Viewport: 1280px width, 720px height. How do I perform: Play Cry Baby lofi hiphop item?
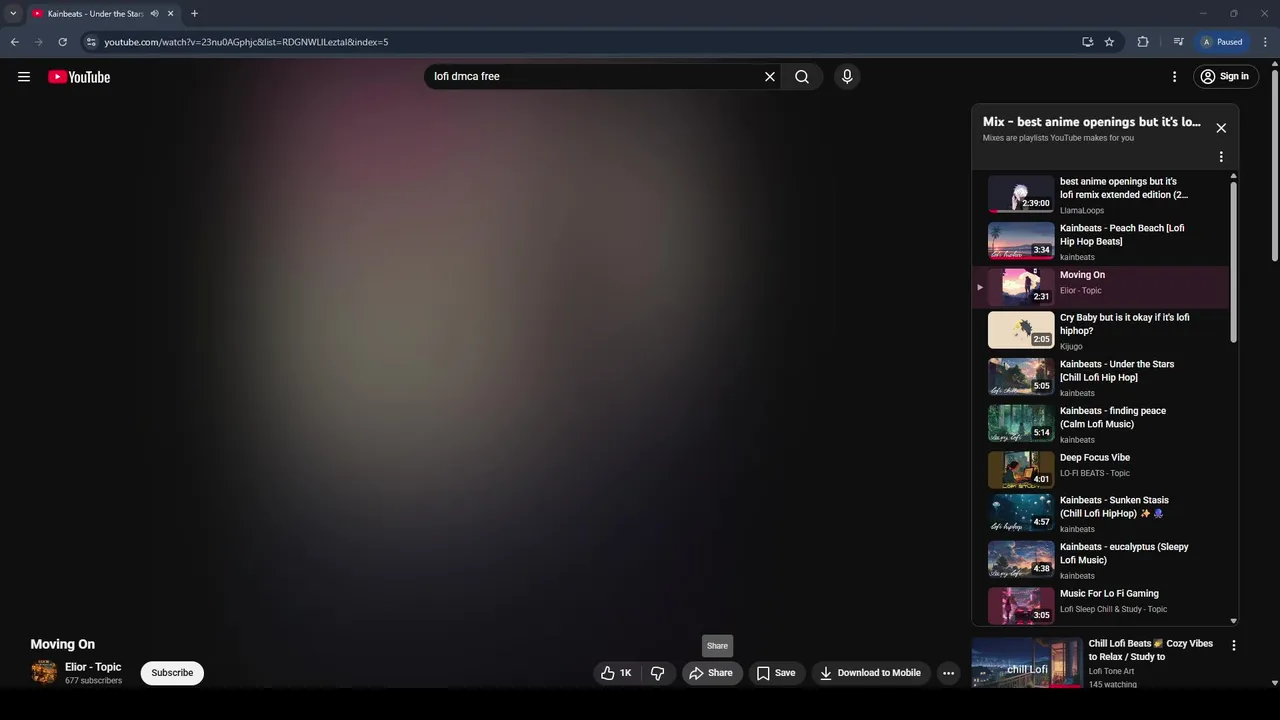(x=1100, y=331)
